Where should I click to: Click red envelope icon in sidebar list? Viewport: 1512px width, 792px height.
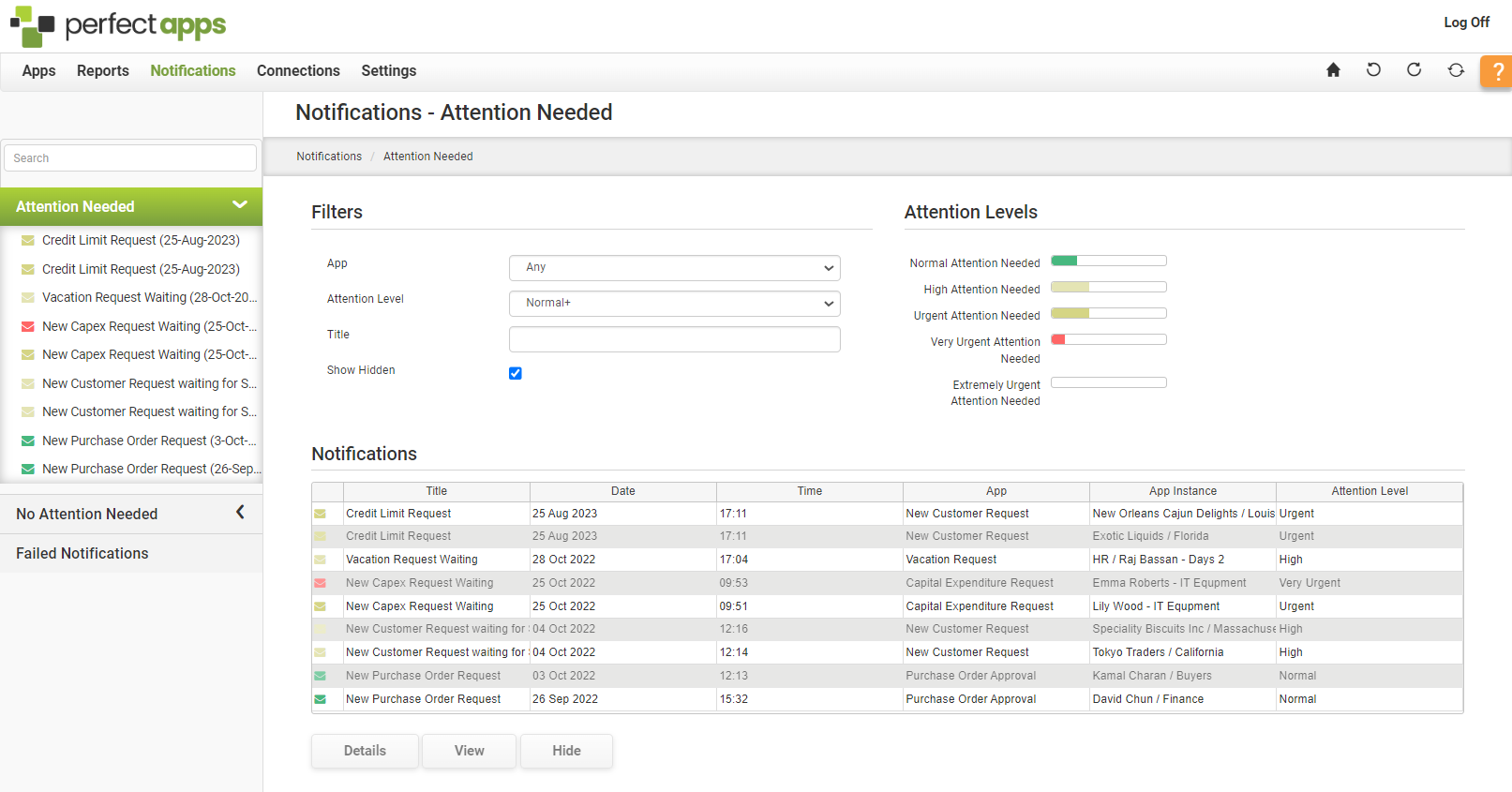tap(28, 327)
